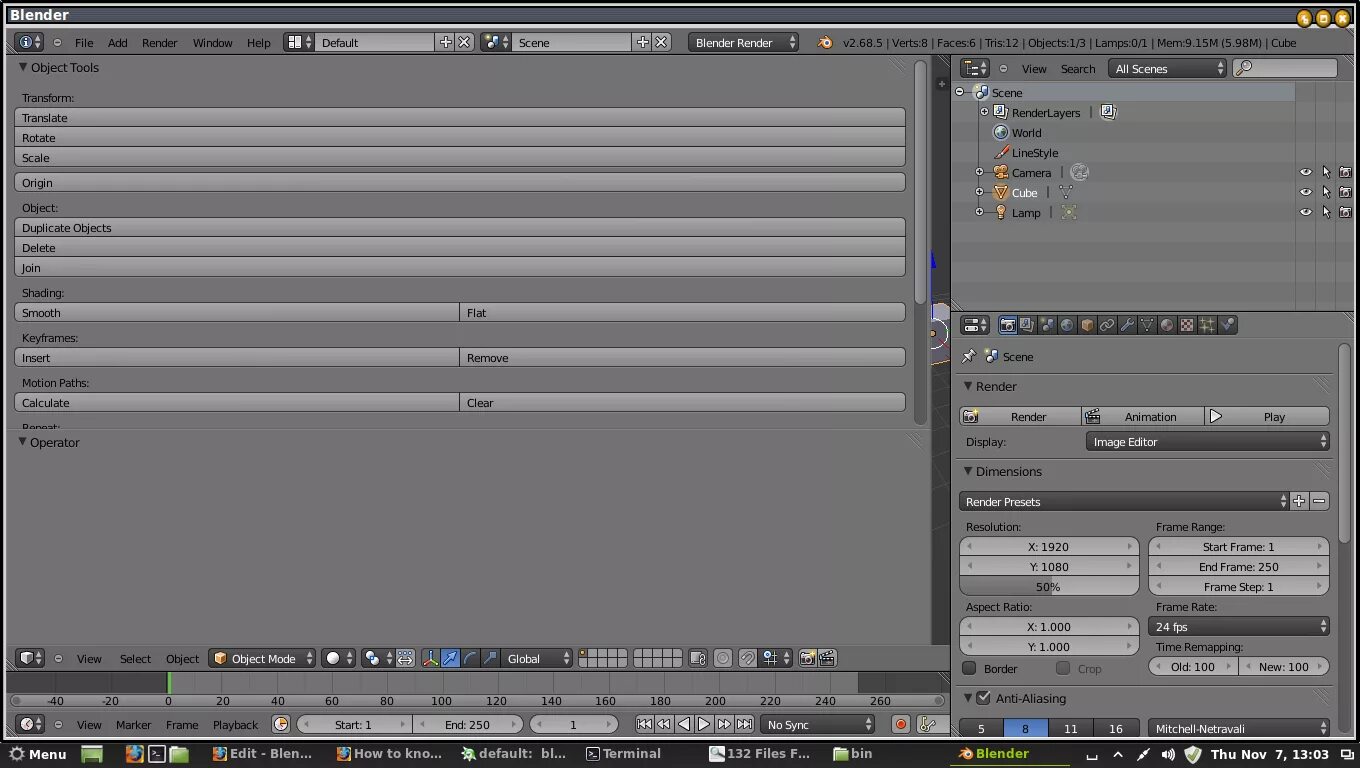This screenshot has height=768, width=1360.
Task: Open the Render Layers properties tab
Action: point(1027,325)
